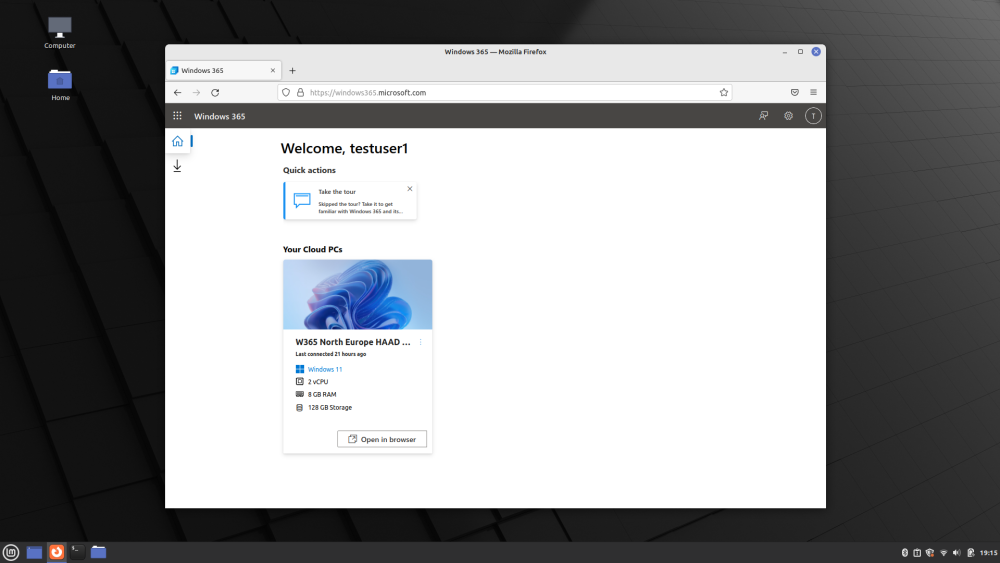Click the show desktop taskbar icon
1000x563 pixels.
point(34,552)
